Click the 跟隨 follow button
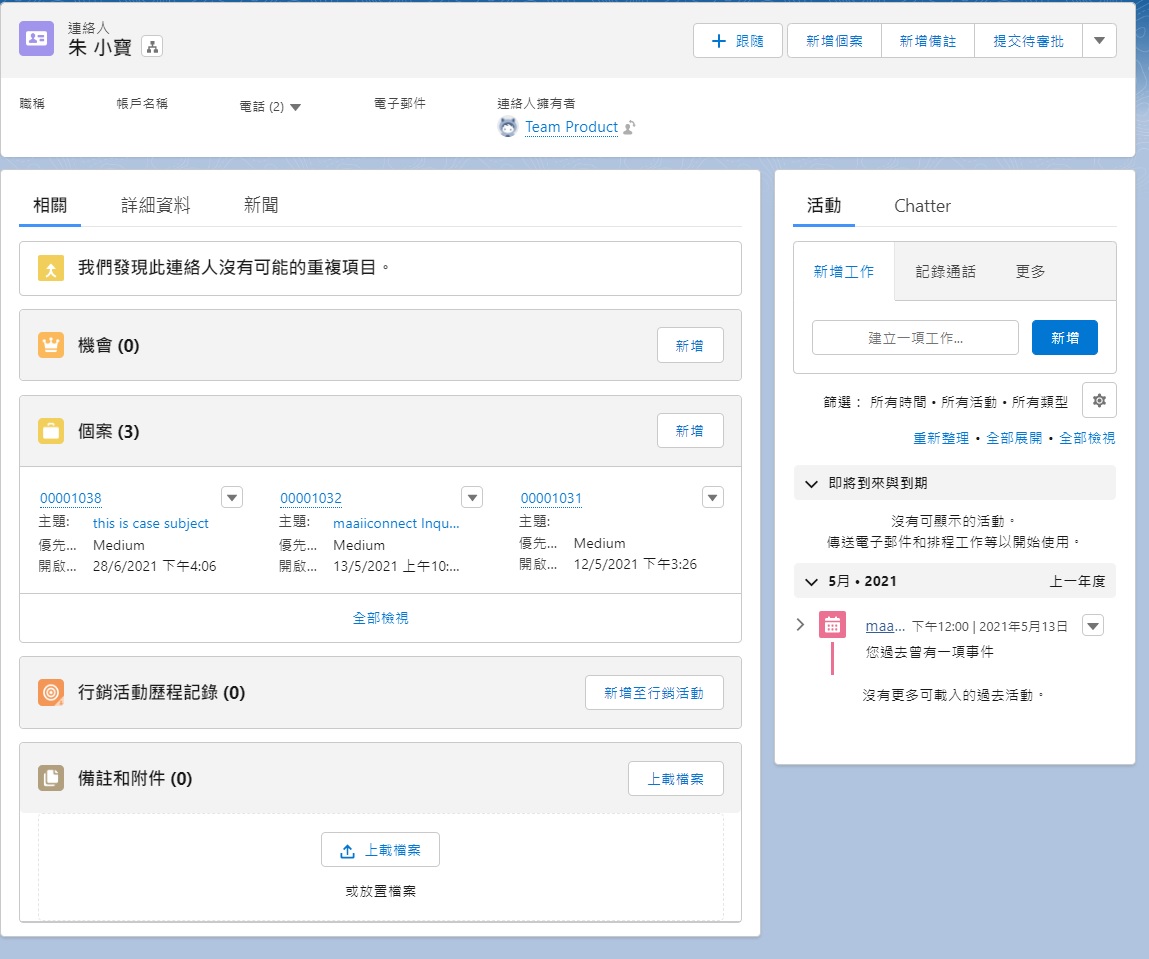 point(738,41)
